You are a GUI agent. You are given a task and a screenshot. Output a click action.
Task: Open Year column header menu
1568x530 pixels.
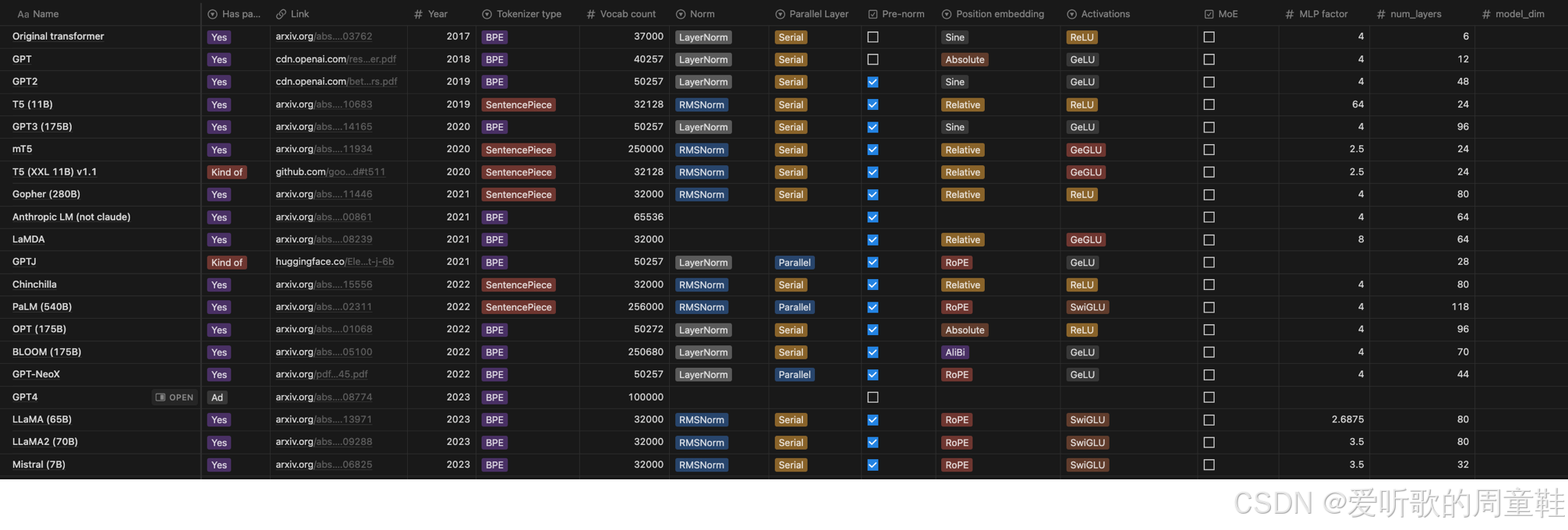click(441, 14)
